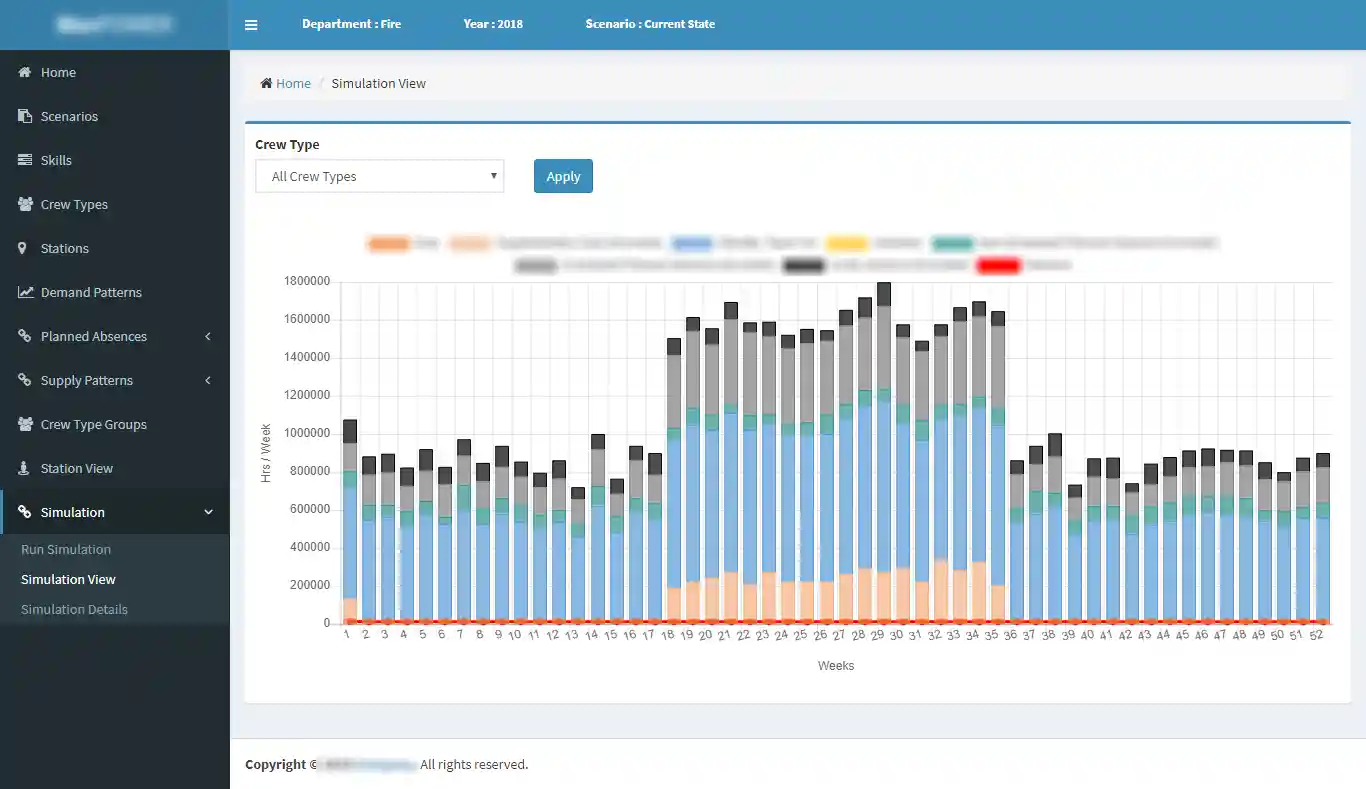Viewport: 1366px width, 789px height.
Task: Expand the Planned Absences submenu
Action: click(x=94, y=336)
